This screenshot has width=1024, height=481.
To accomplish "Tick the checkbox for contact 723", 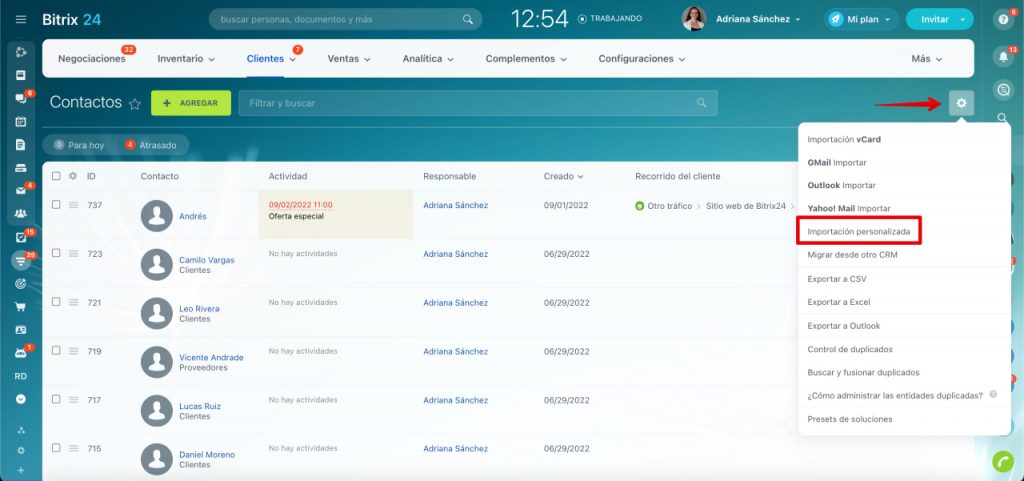I will (x=57, y=254).
